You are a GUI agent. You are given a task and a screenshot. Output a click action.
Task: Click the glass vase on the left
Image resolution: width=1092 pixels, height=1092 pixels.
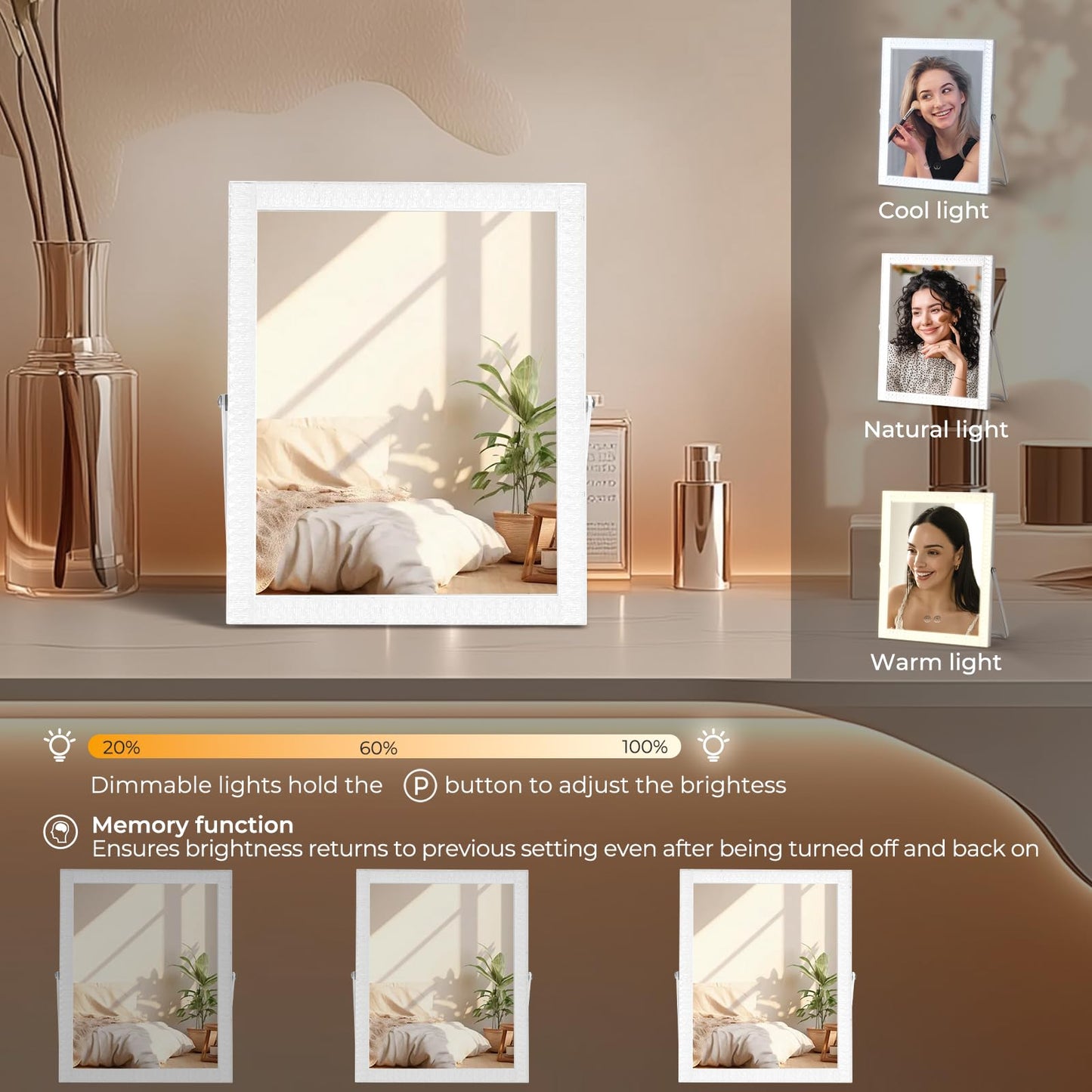pos(72,418)
